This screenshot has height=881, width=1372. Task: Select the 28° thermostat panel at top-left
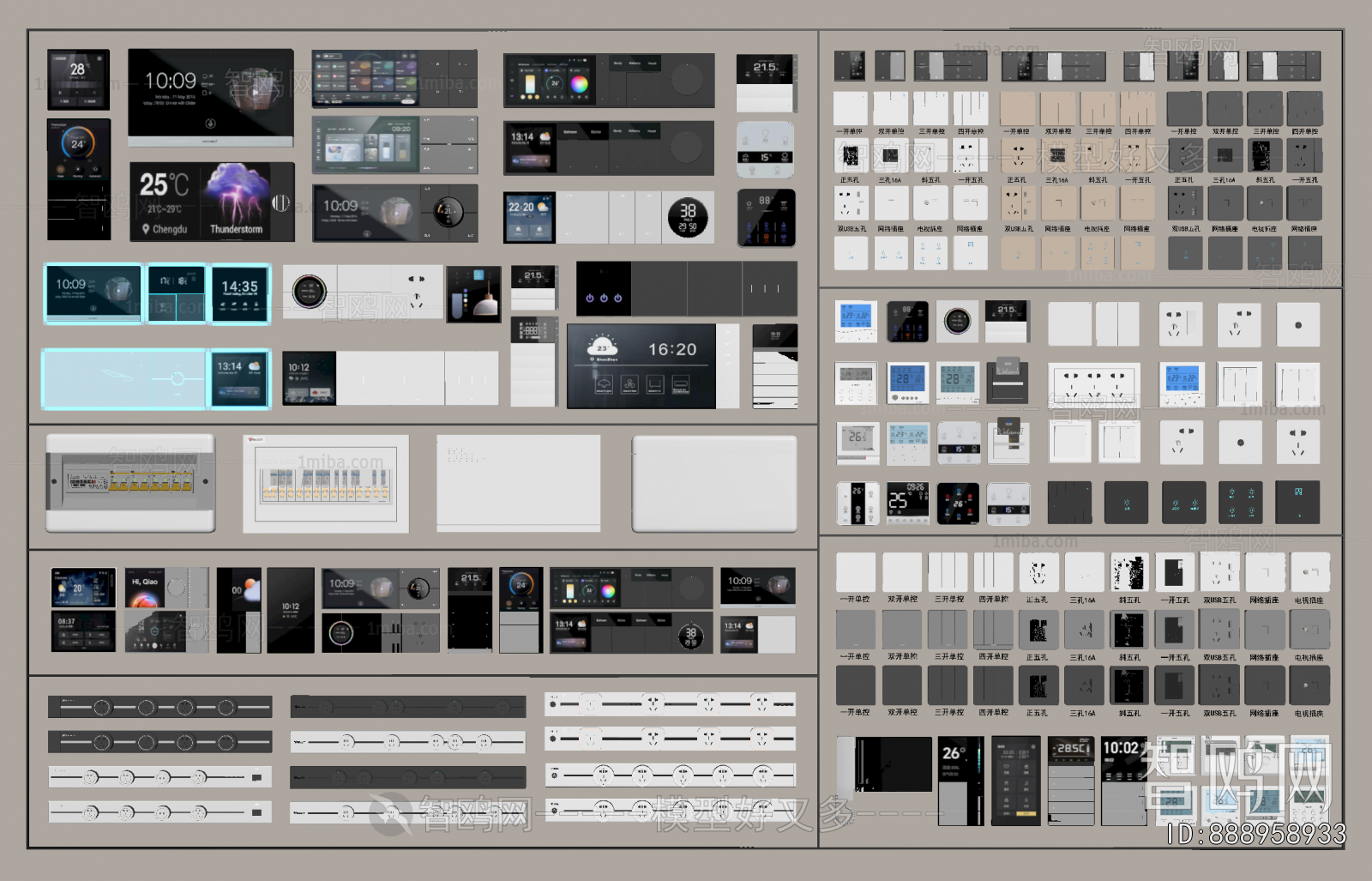click(78, 79)
